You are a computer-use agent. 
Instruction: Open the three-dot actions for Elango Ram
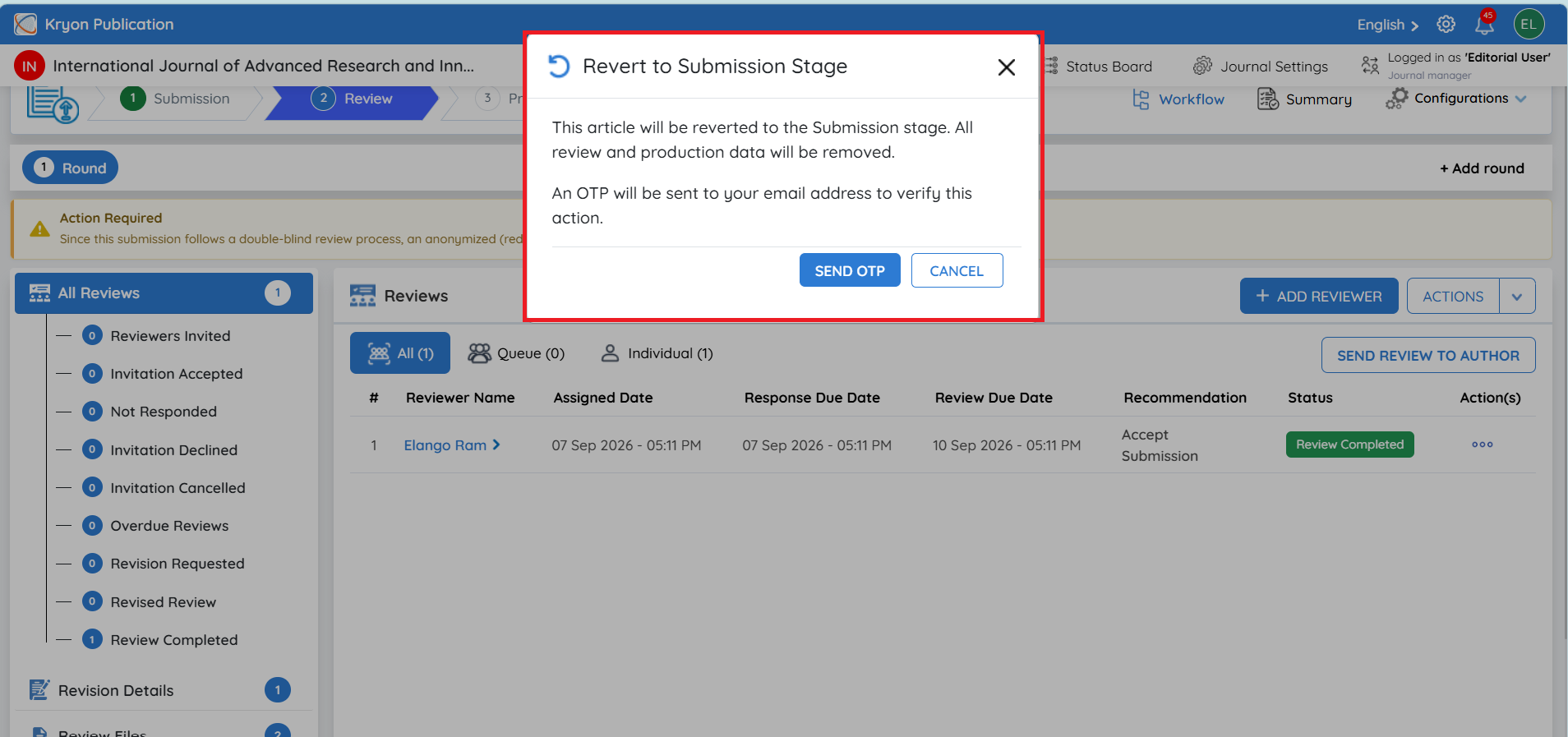pos(1482,445)
